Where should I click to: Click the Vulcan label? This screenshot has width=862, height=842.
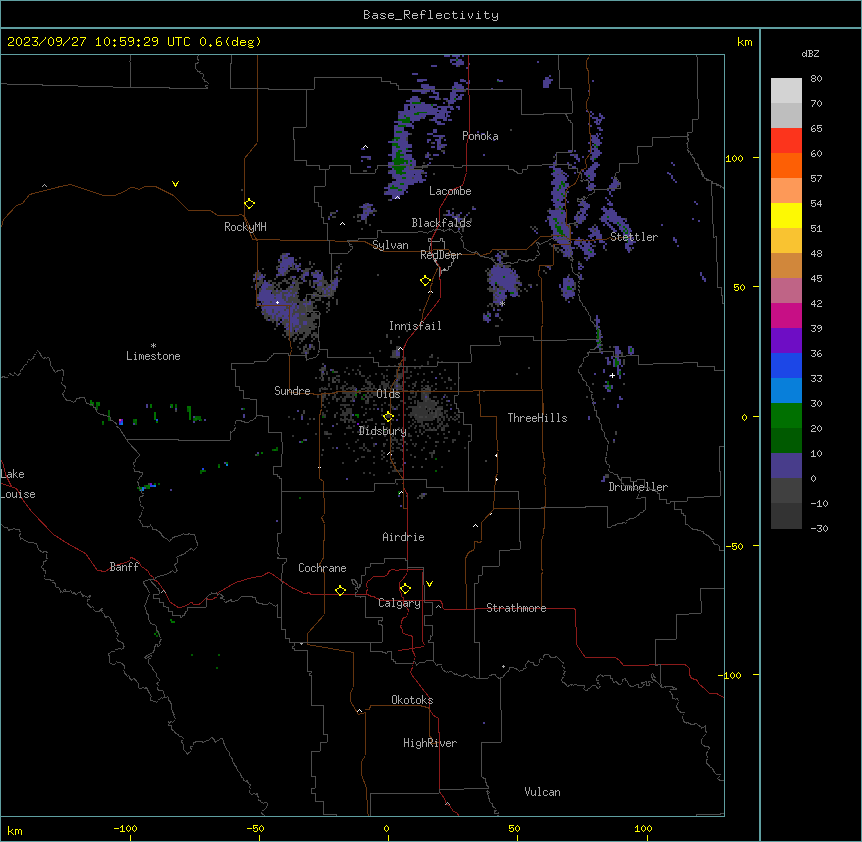[x=543, y=792]
